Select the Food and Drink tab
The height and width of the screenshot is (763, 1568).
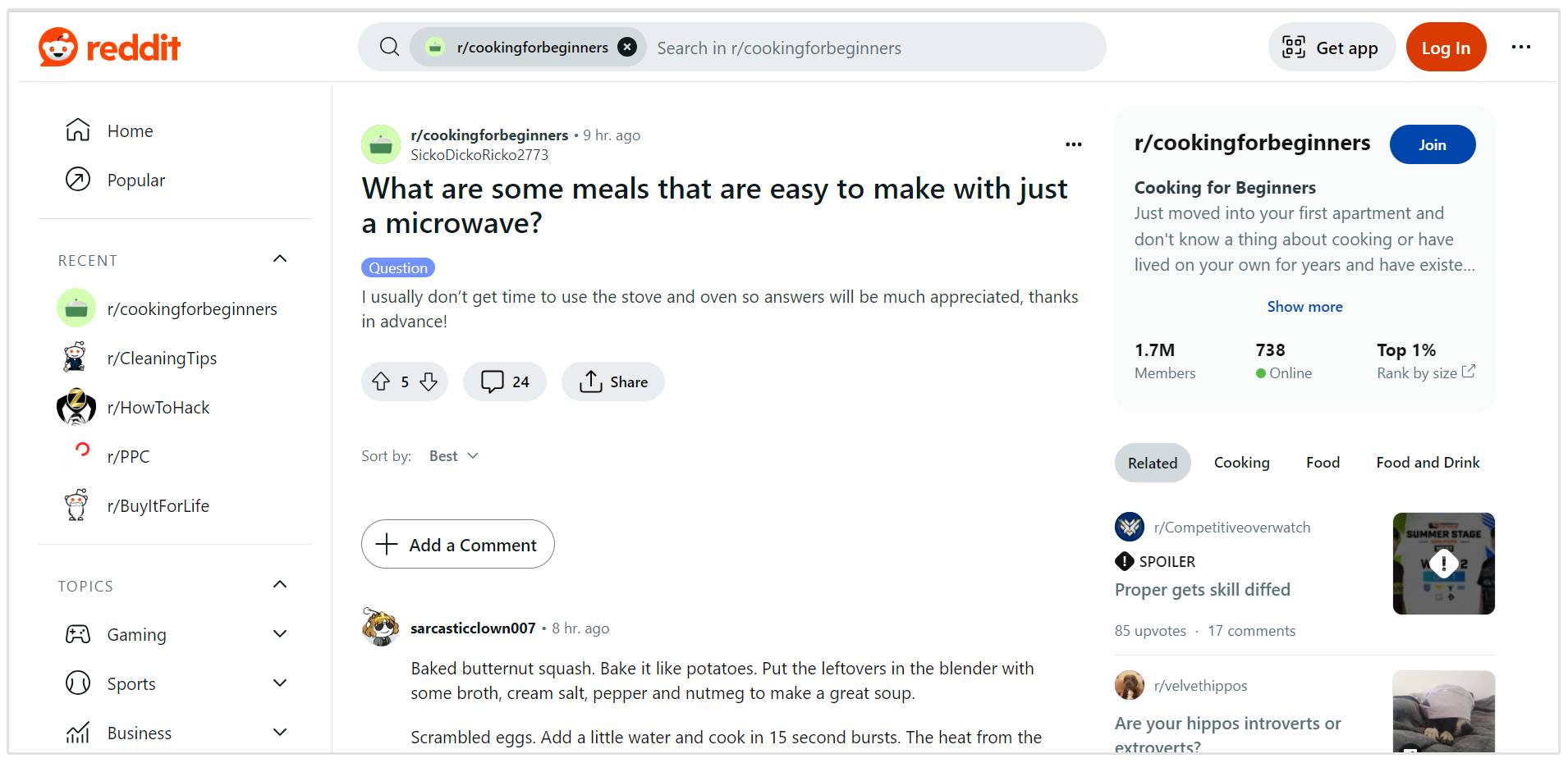click(x=1427, y=462)
